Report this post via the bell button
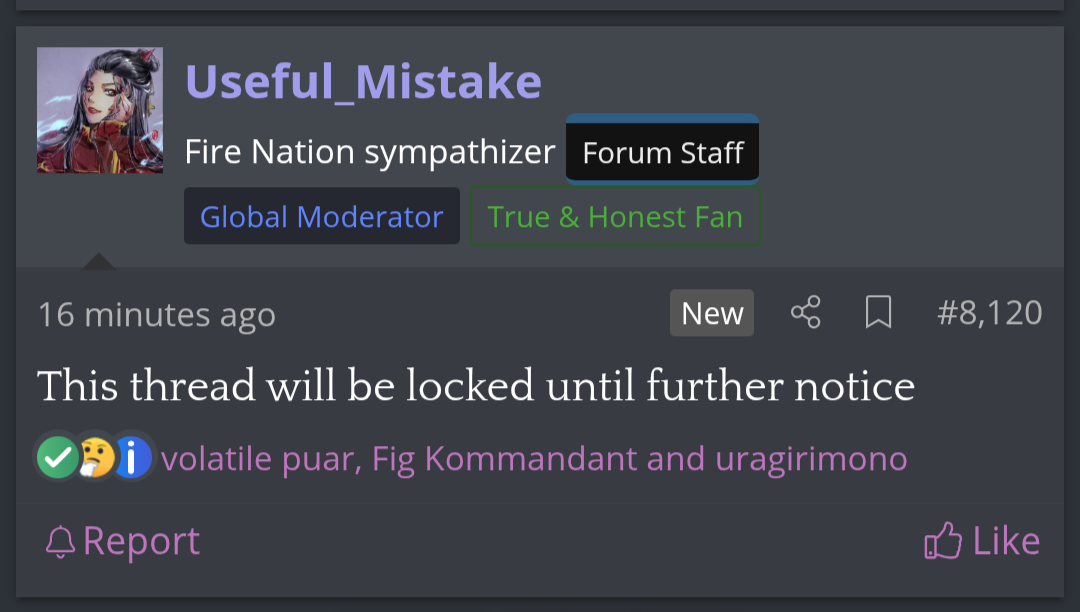This screenshot has width=1080, height=612. pyautogui.click(x=123, y=541)
